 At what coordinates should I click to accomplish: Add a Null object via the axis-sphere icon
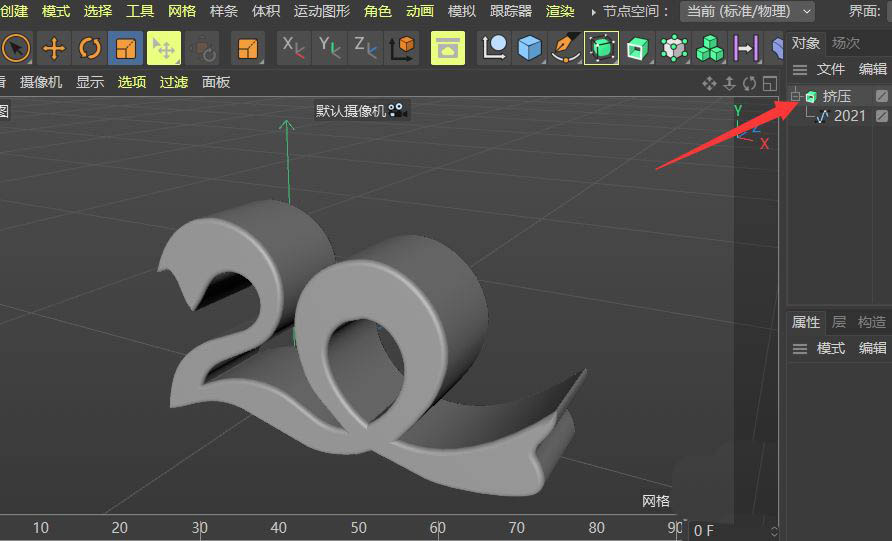[x=494, y=48]
